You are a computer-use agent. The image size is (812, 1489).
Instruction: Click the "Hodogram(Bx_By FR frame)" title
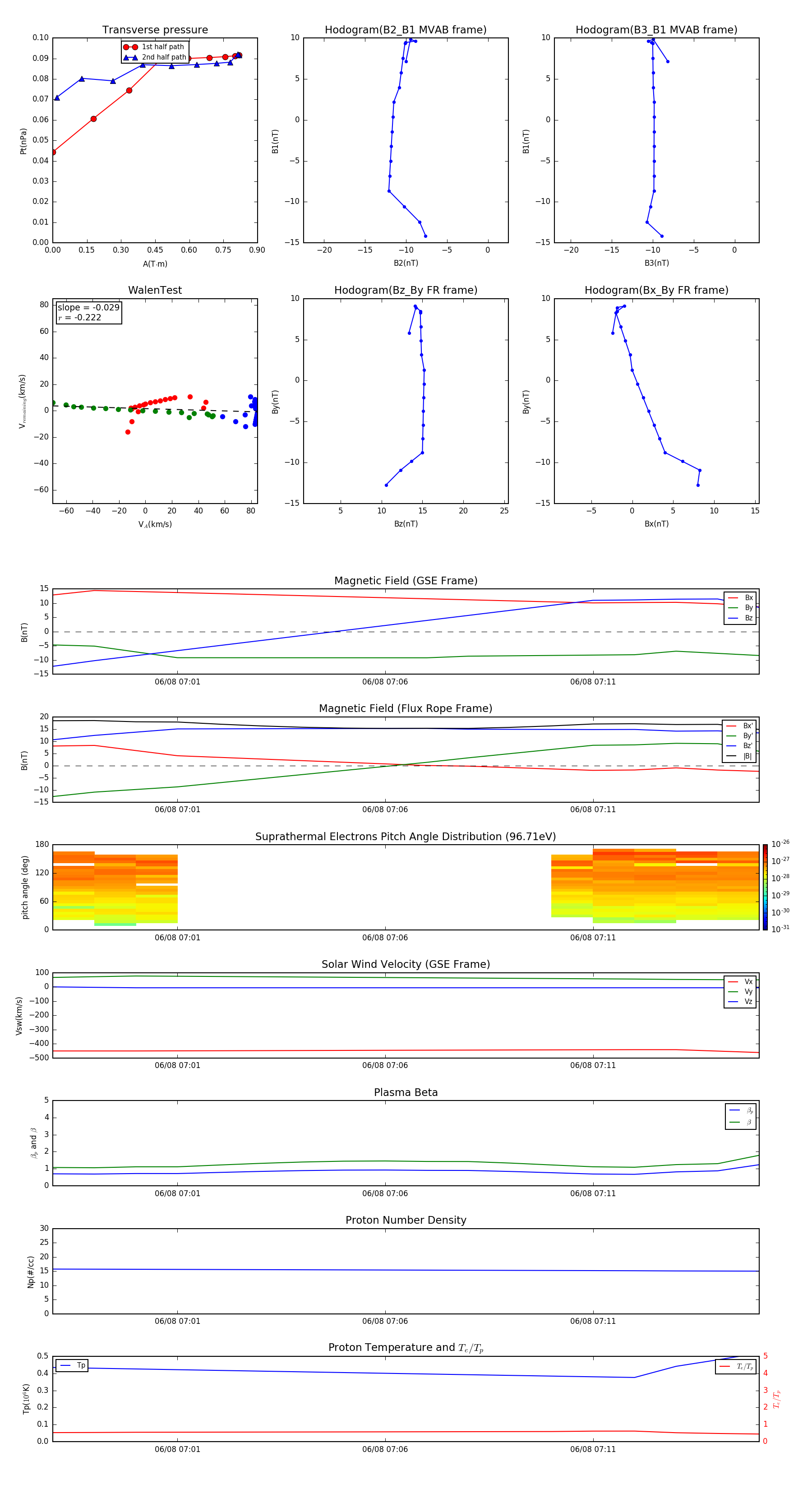656,290
